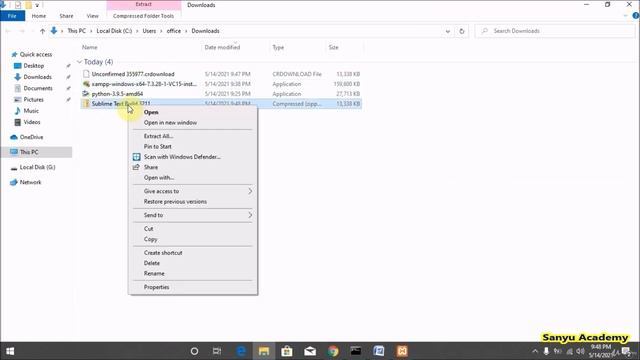Select This PC in the navigation pane

coord(29,152)
